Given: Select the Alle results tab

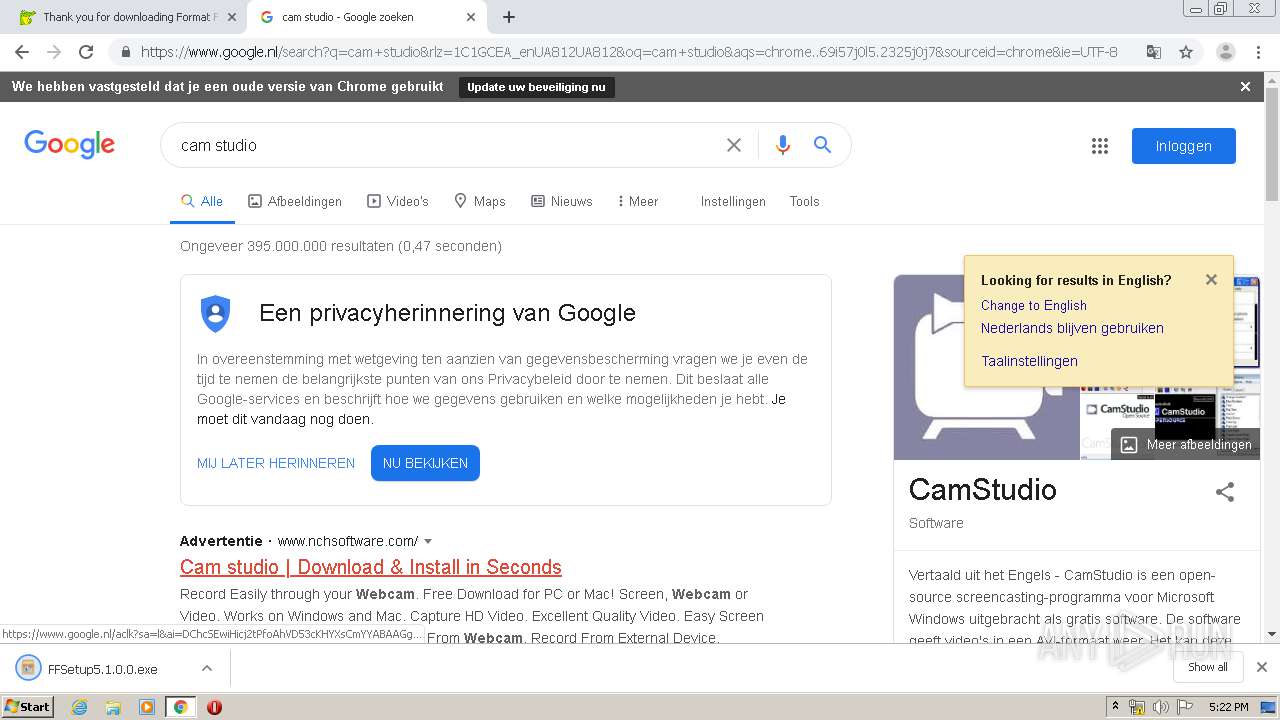Looking at the screenshot, I should [202, 201].
